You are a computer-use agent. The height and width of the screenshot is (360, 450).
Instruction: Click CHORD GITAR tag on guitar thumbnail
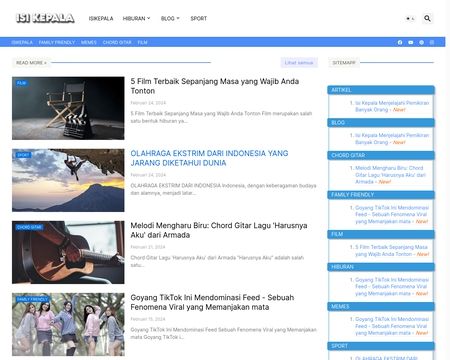click(29, 227)
